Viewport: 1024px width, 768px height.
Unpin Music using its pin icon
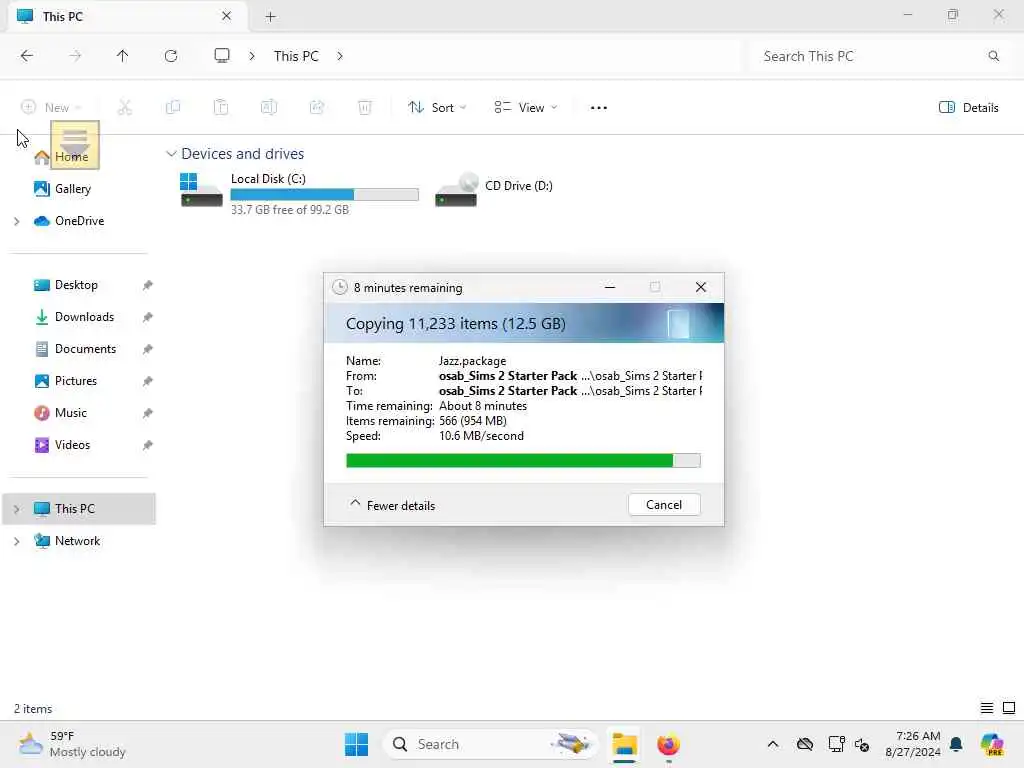pos(148,413)
